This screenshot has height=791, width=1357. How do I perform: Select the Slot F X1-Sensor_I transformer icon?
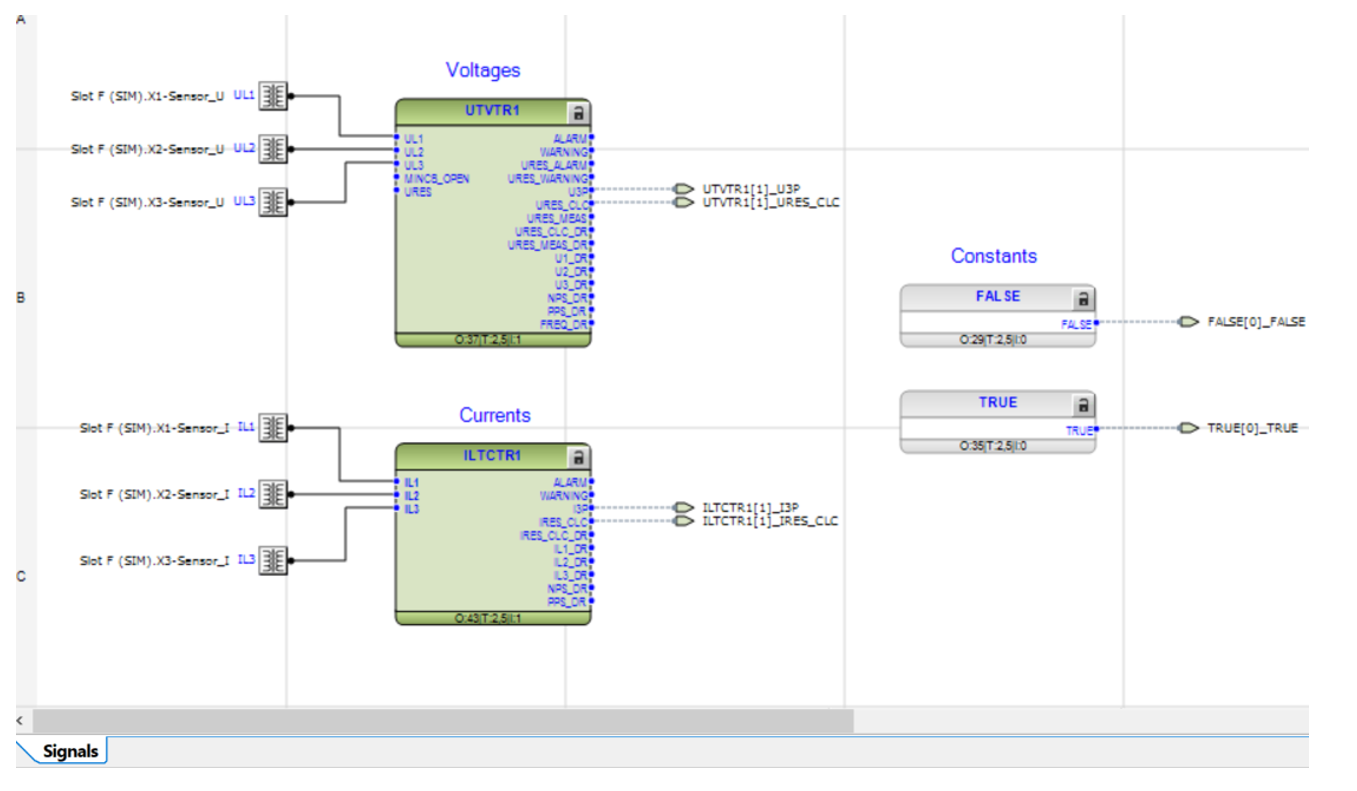click(271, 427)
